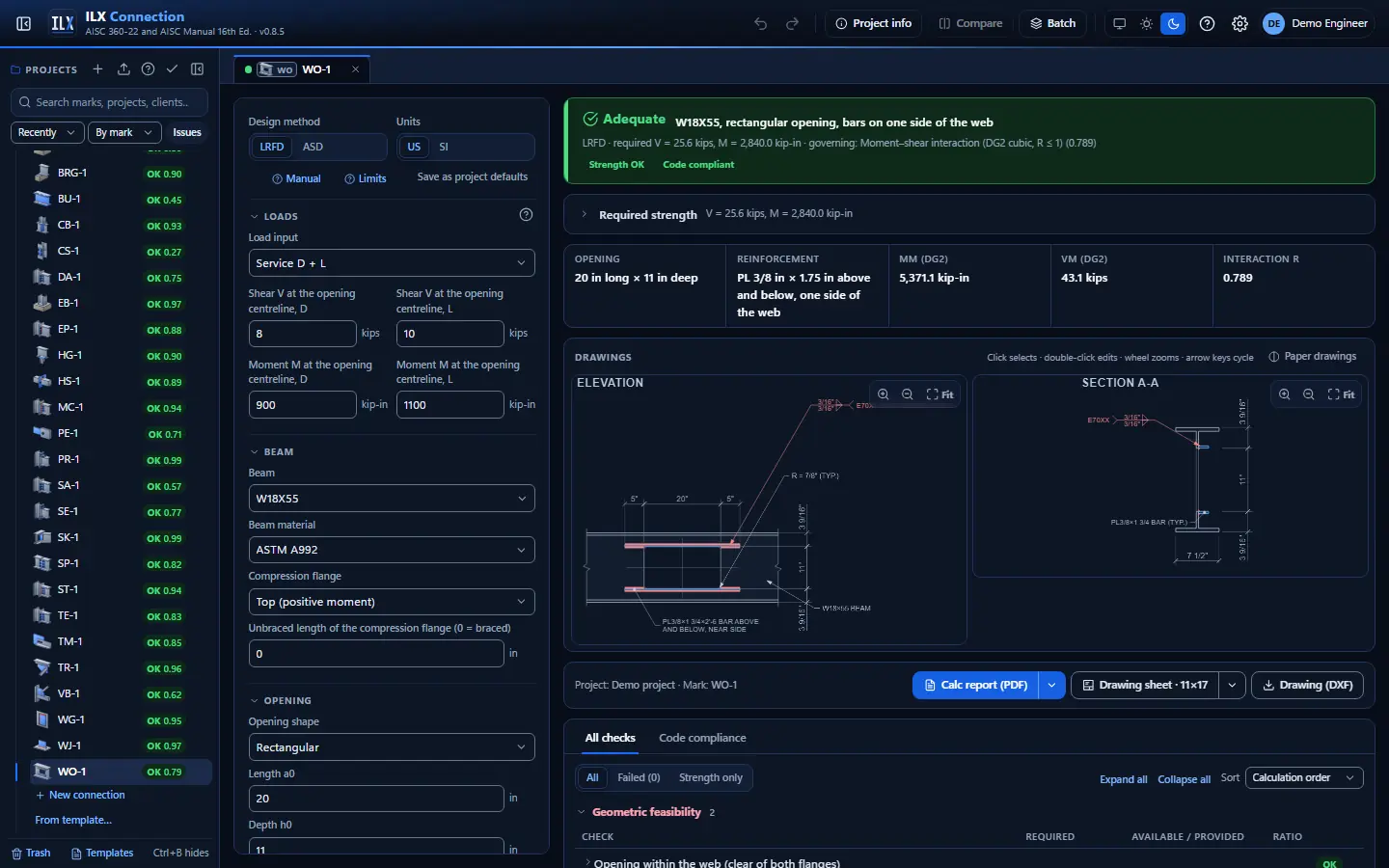
Task: Fit the Section A-A drawing
Action: (x=1341, y=394)
